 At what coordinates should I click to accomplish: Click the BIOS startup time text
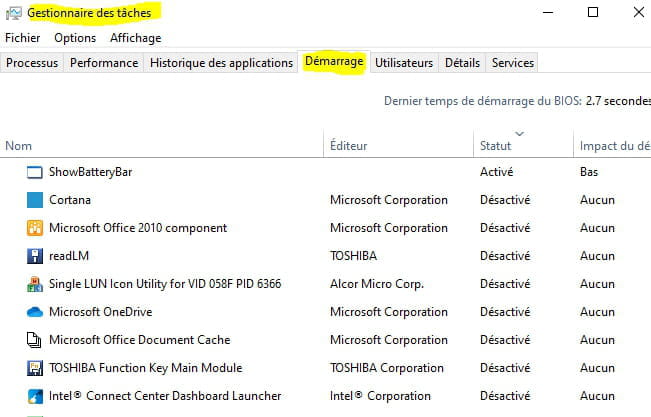pos(517,101)
